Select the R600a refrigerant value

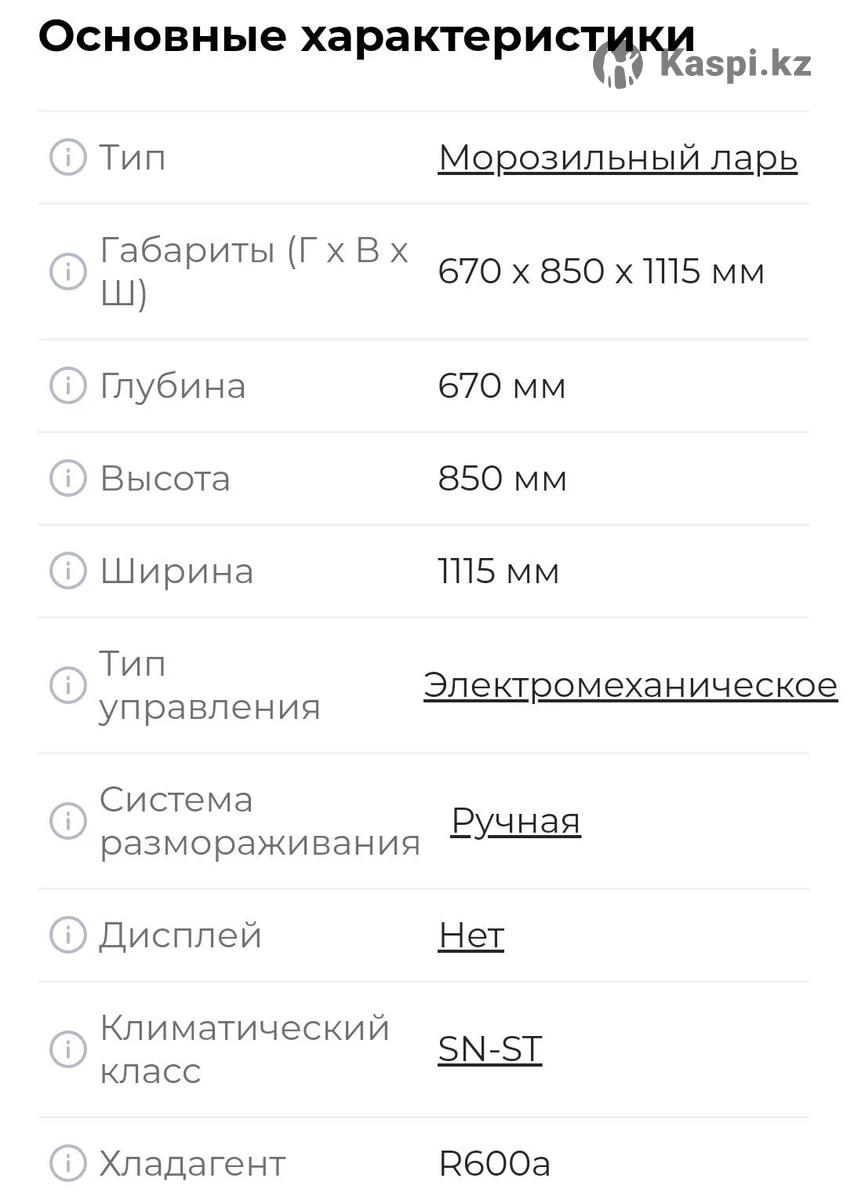[494, 1163]
